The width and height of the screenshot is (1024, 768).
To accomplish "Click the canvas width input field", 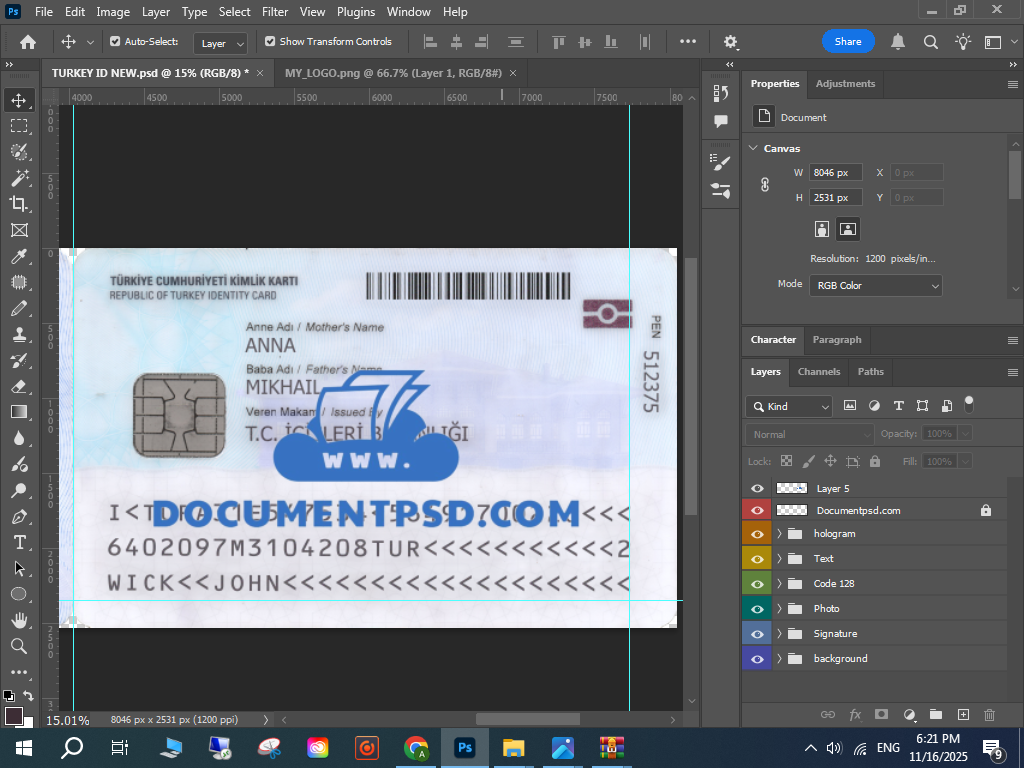I will (x=835, y=173).
